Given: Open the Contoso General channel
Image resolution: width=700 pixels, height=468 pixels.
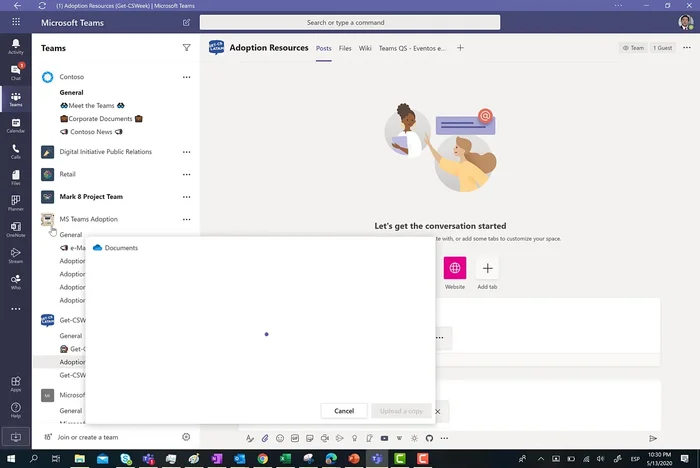Looking at the screenshot, I should (71, 92).
